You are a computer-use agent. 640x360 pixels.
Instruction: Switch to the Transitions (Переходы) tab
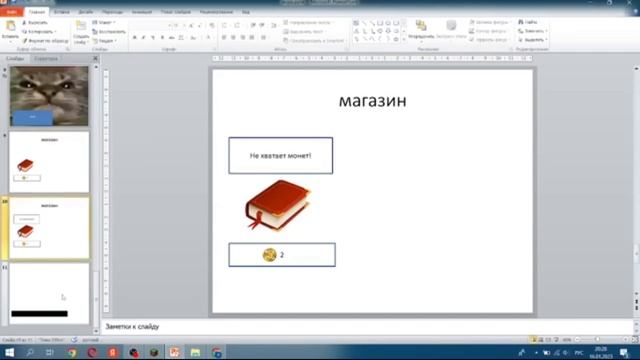point(112,12)
